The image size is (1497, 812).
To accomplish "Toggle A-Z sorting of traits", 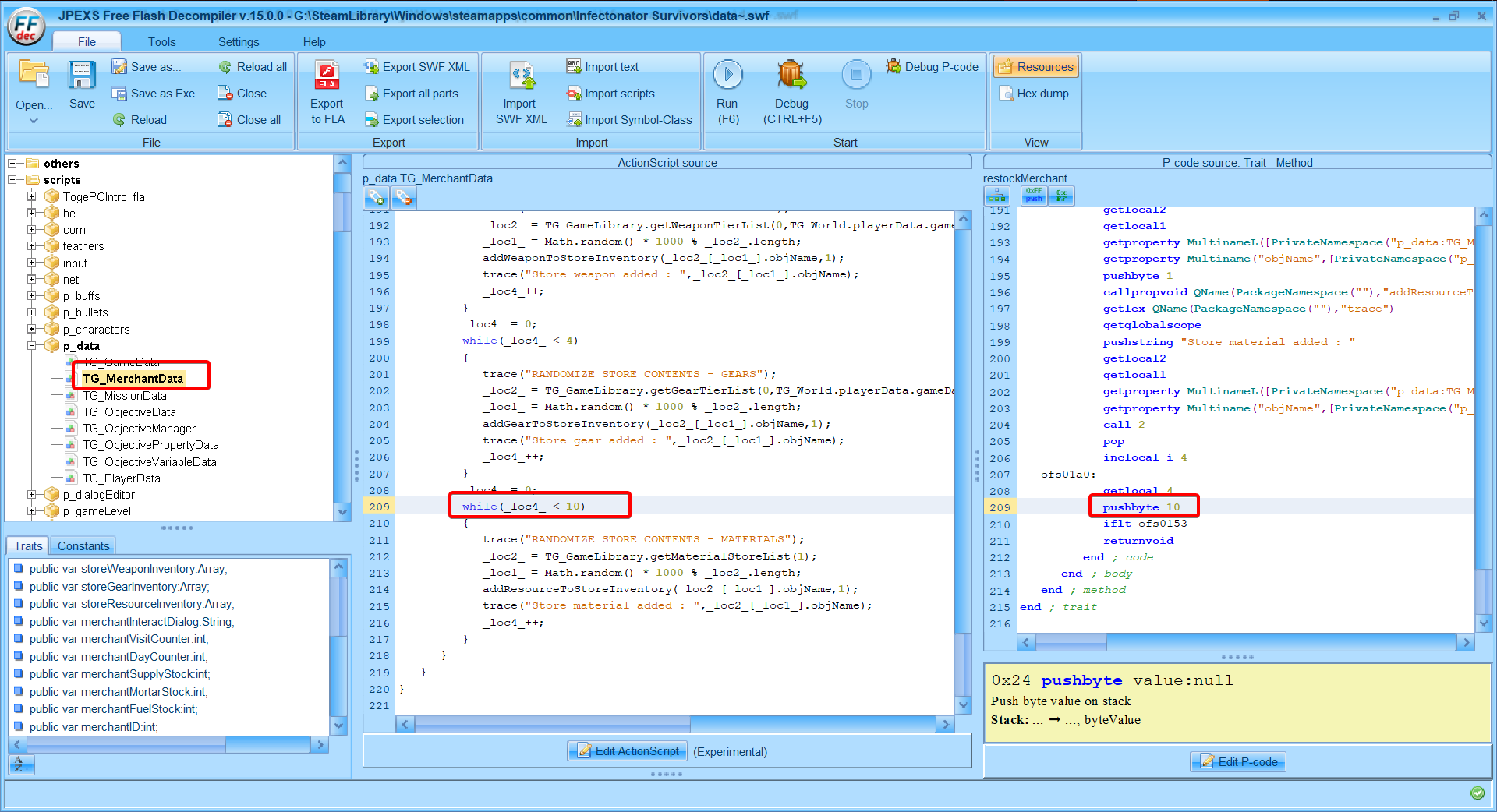I will [x=19, y=765].
